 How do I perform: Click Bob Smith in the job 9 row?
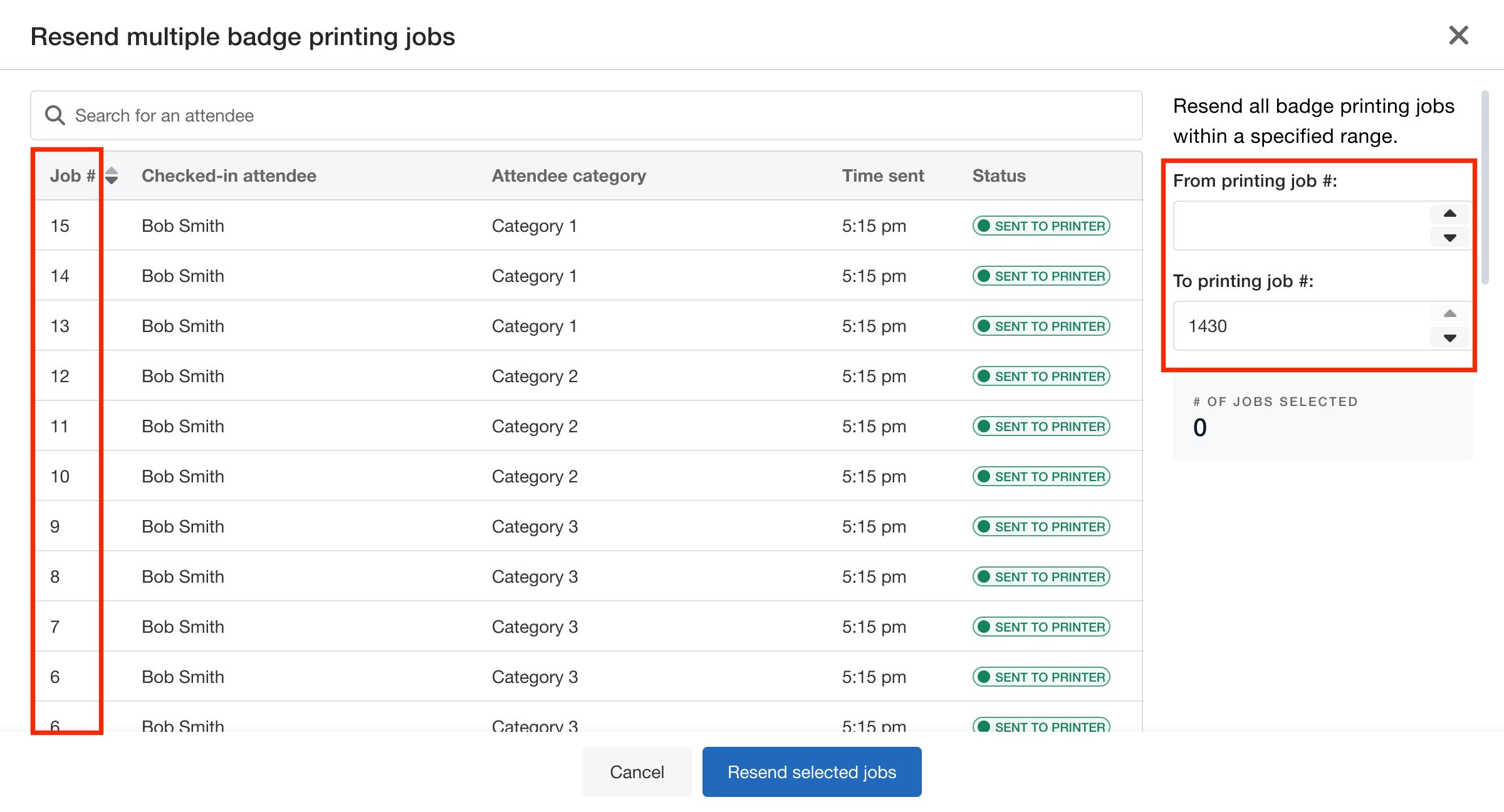coord(183,526)
